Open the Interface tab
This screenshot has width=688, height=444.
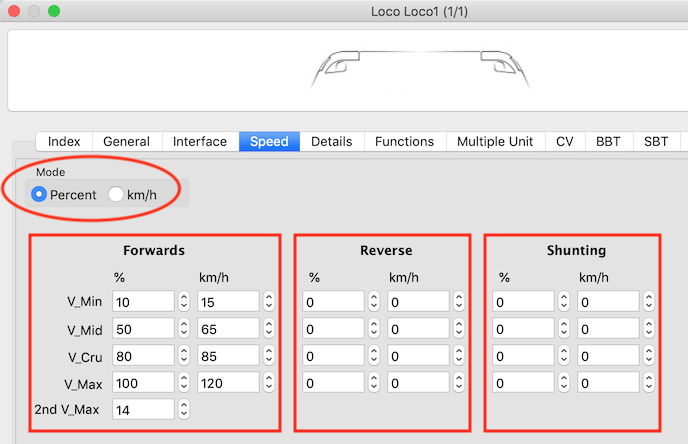[x=200, y=142]
